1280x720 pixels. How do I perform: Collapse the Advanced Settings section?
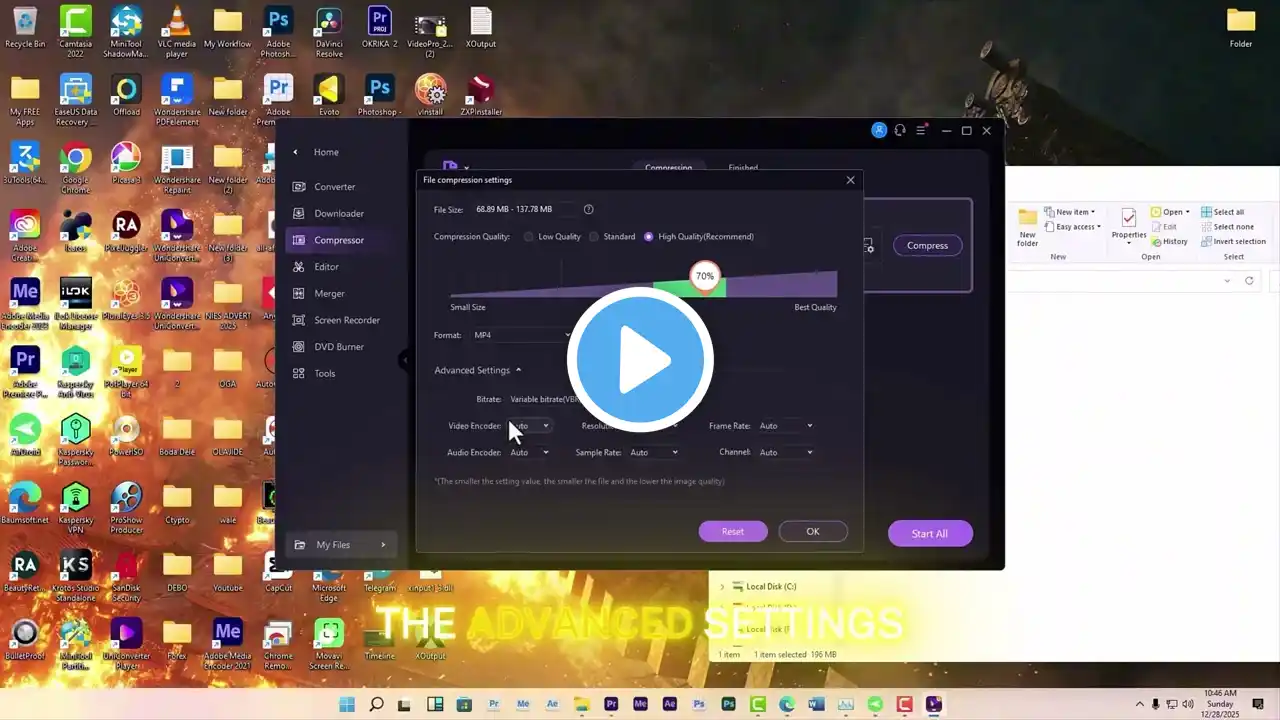(478, 370)
